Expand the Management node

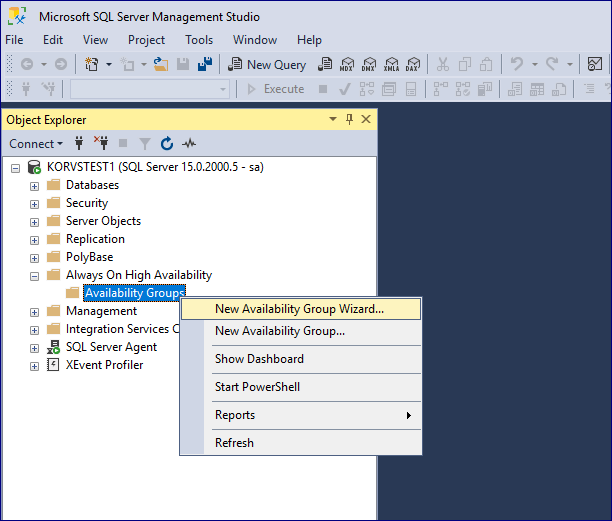tap(34, 312)
